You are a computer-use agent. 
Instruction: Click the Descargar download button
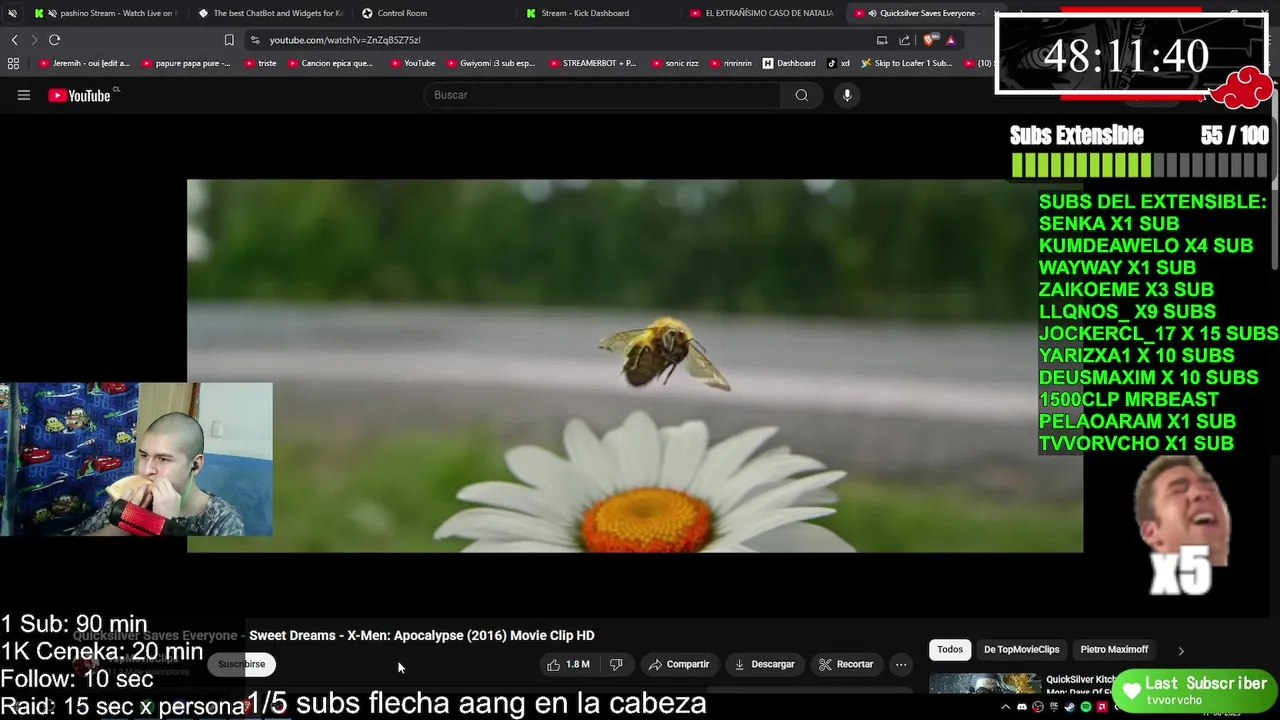click(x=764, y=664)
